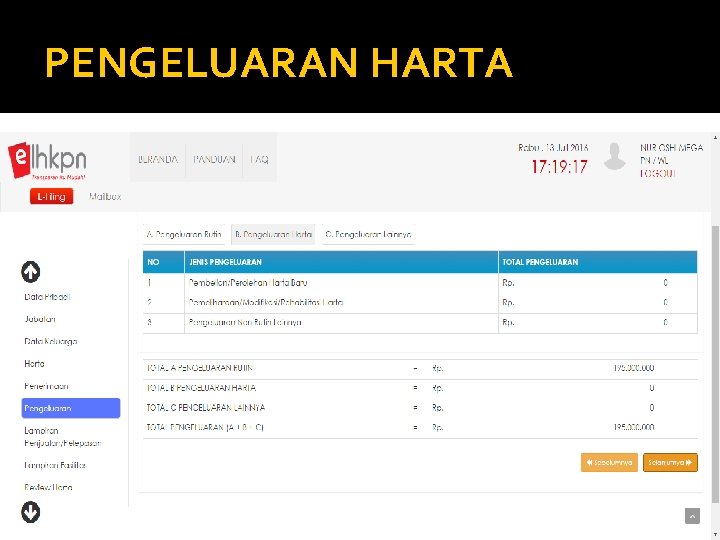Click TOTAL A PENGELUARAN RUTIN label
This screenshot has width=720, height=540.
[199, 368]
